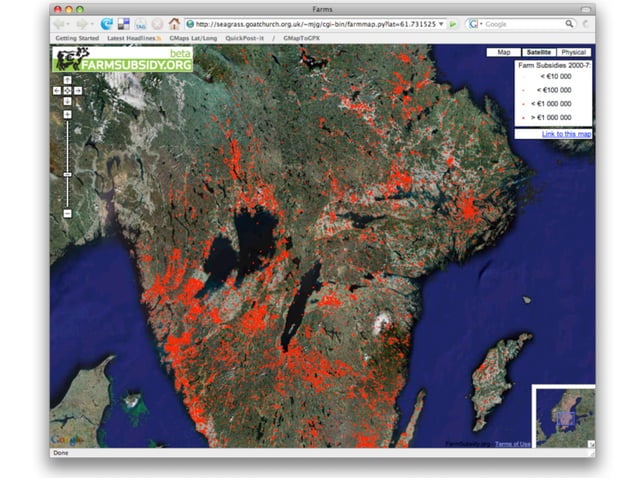Select the Satellite map view

pos(538,52)
